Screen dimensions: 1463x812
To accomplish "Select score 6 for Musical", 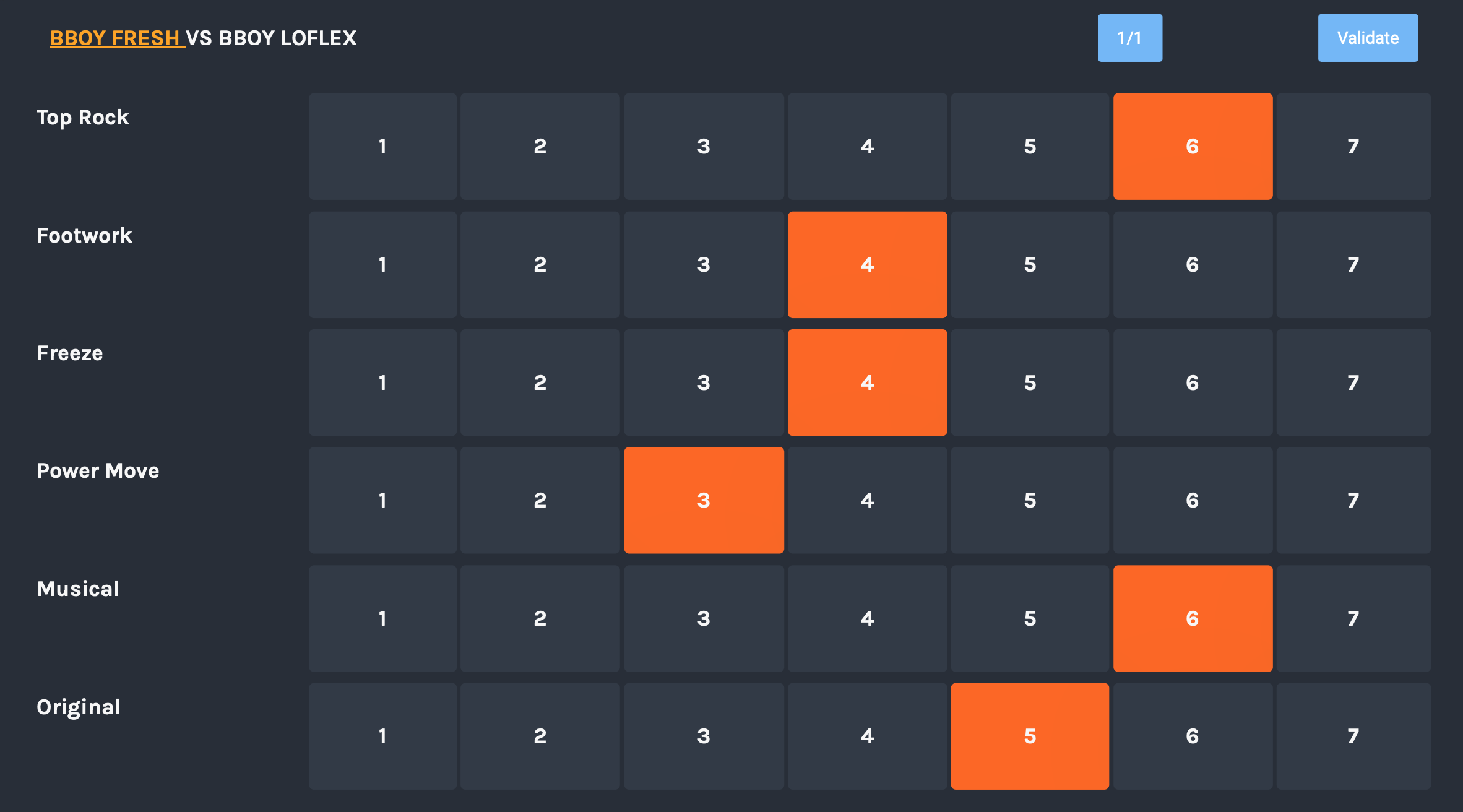I will coord(1192,618).
